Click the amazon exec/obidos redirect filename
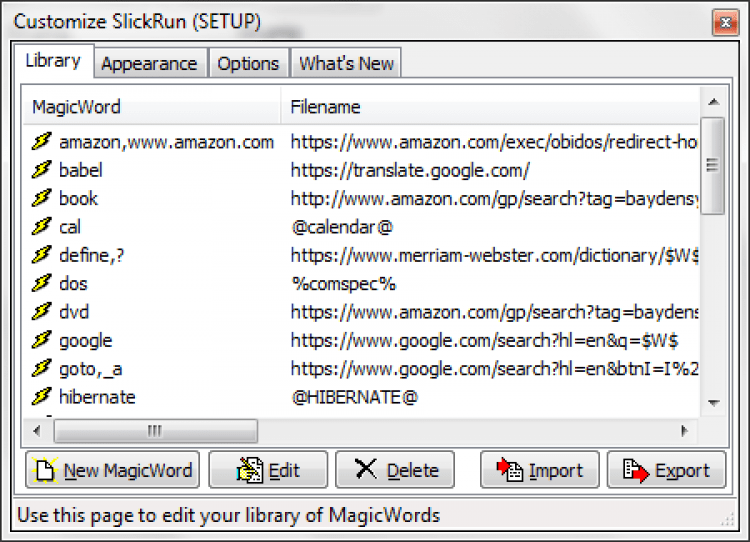Viewport: 750px width, 542px height. (x=494, y=142)
